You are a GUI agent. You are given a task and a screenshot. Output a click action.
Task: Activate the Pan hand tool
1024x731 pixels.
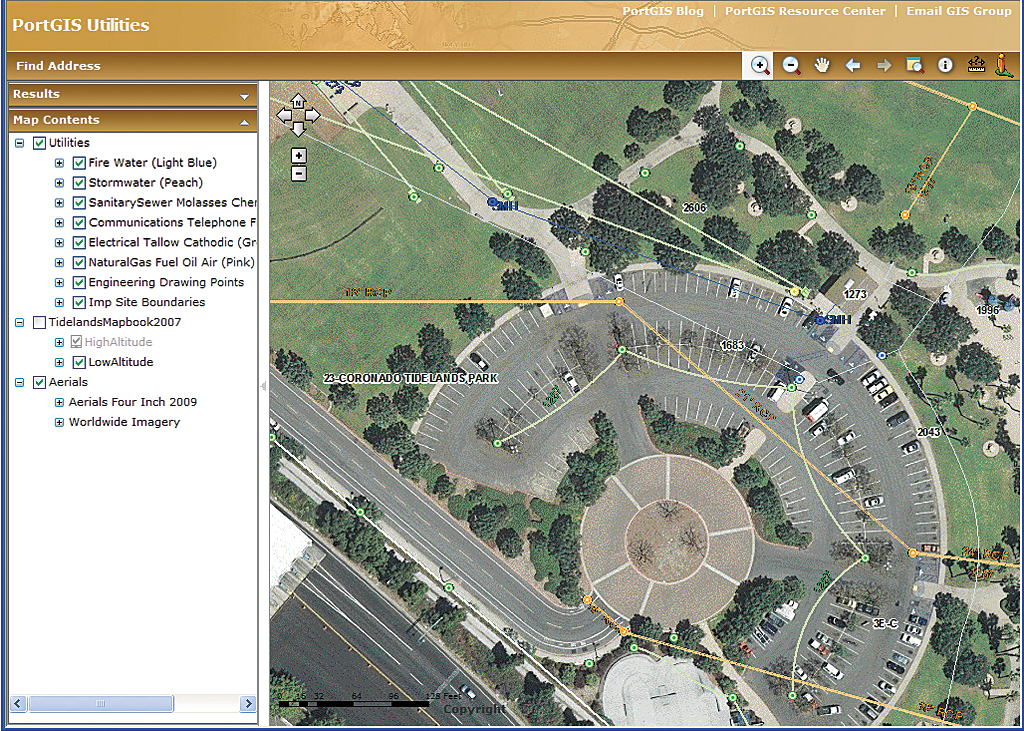tap(822, 65)
